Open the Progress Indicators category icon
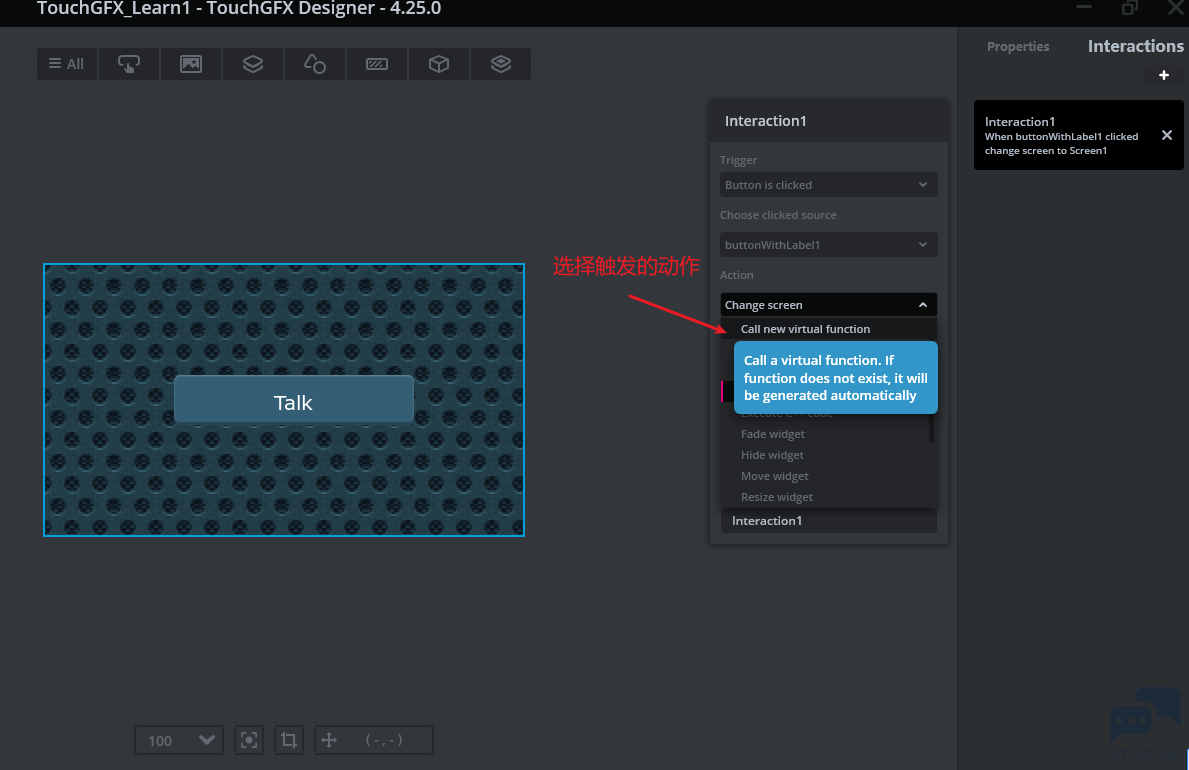This screenshot has height=770, width=1189. tap(377, 64)
